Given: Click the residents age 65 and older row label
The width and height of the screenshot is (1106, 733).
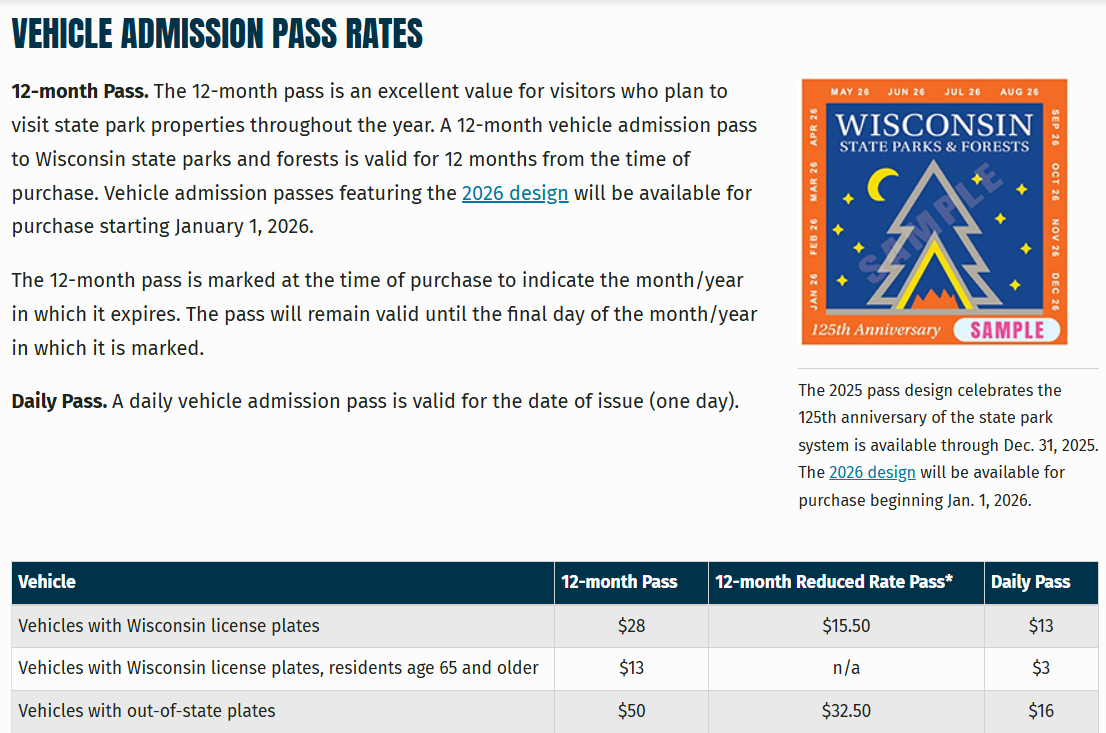Looking at the screenshot, I should coord(278,668).
